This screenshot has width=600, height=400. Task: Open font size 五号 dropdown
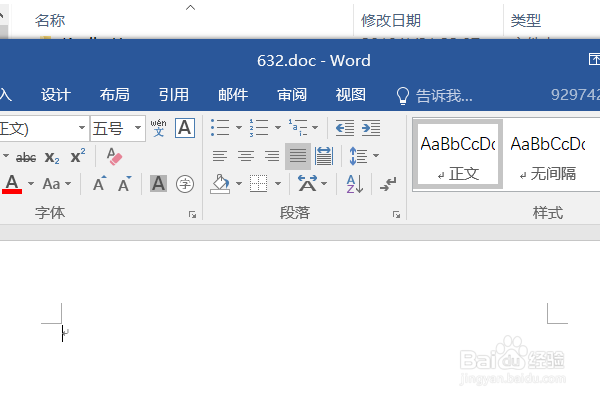coord(138,128)
